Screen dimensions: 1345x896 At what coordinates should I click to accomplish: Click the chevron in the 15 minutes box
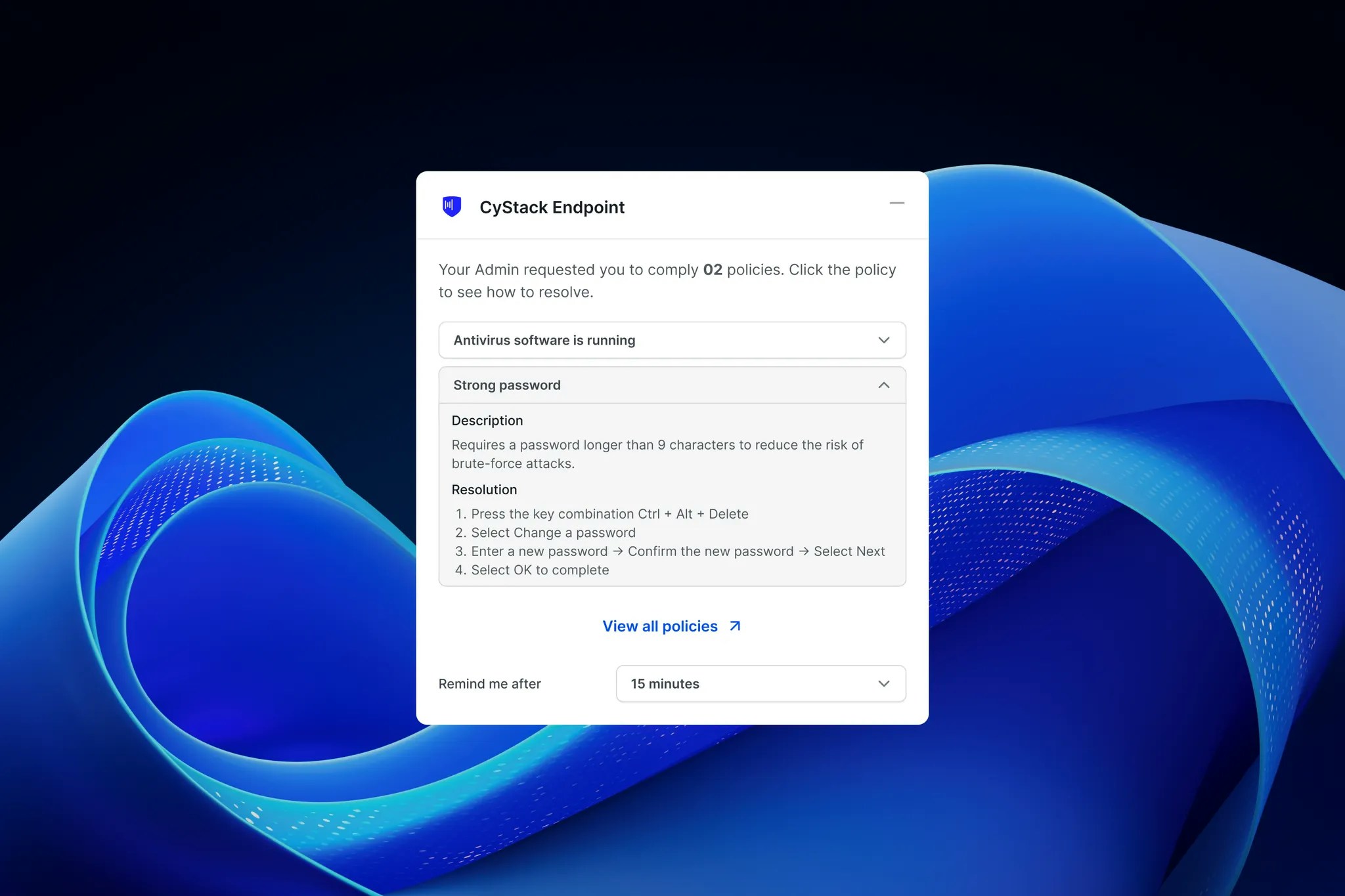pyautogui.click(x=883, y=684)
